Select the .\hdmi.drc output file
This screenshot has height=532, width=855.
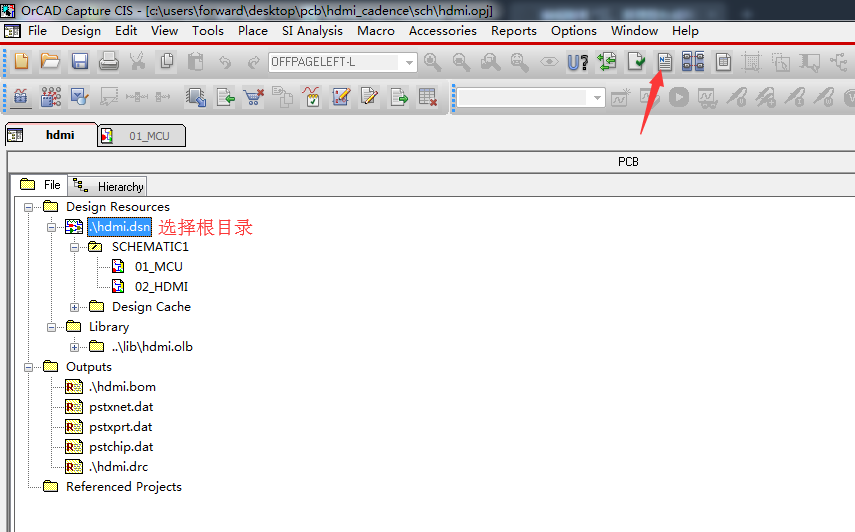pyautogui.click(x=118, y=467)
